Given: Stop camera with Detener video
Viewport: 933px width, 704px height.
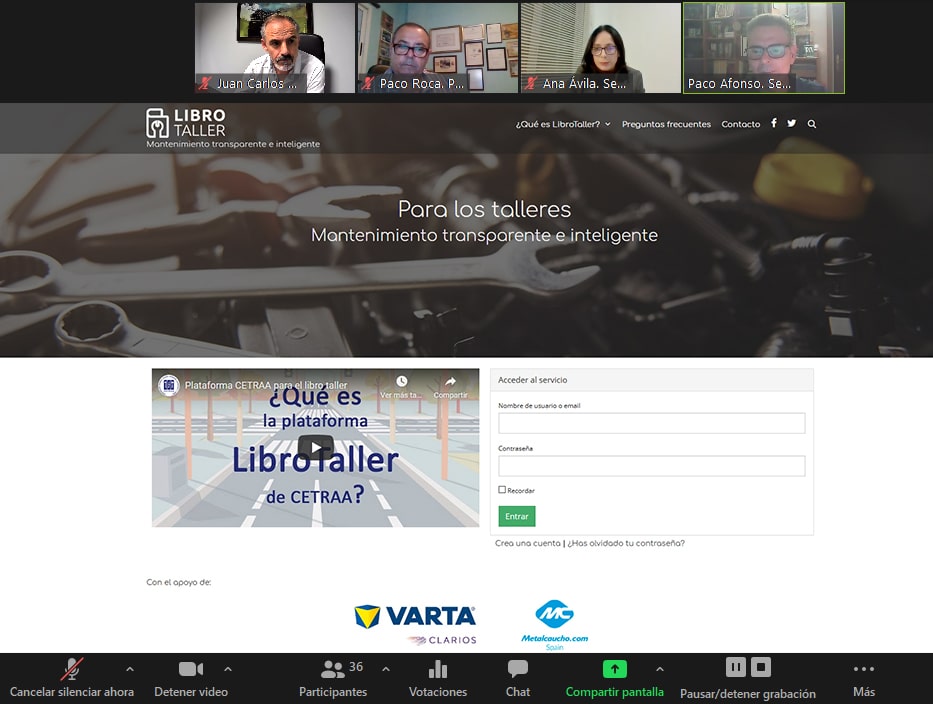Looking at the screenshot, I should click(191, 678).
